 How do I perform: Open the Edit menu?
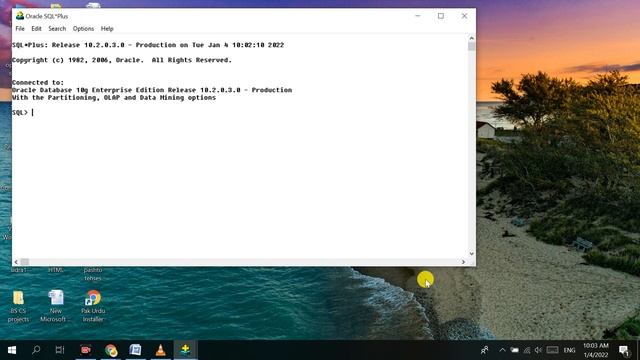(36, 29)
